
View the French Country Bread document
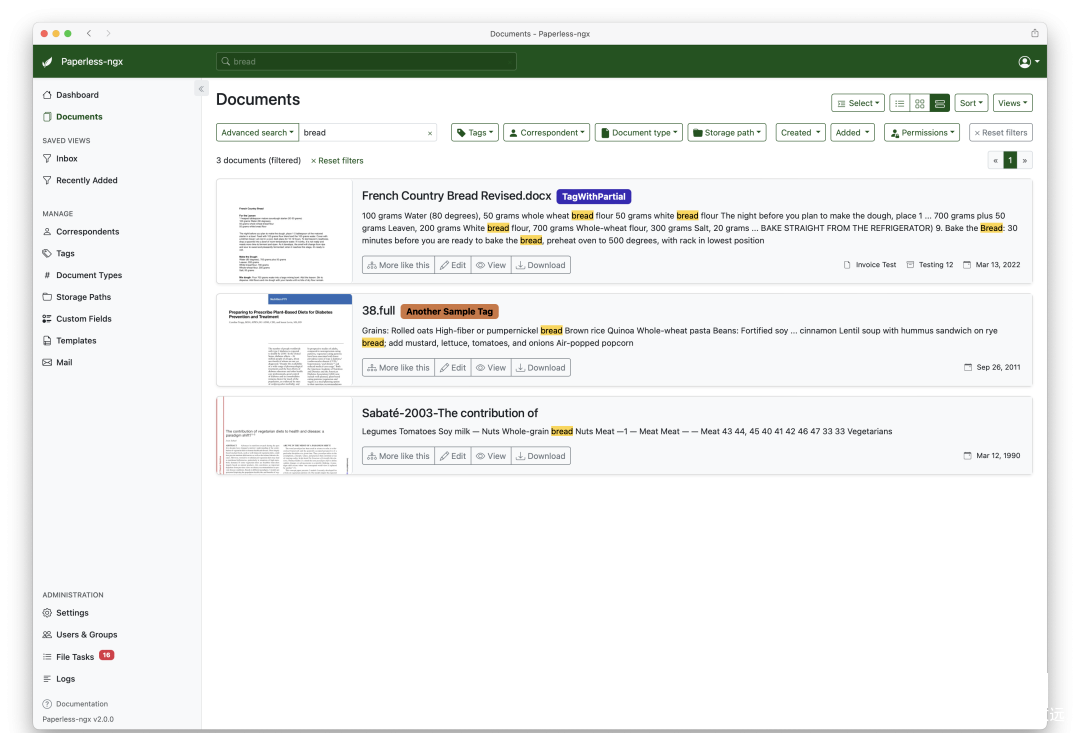[491, 265]
